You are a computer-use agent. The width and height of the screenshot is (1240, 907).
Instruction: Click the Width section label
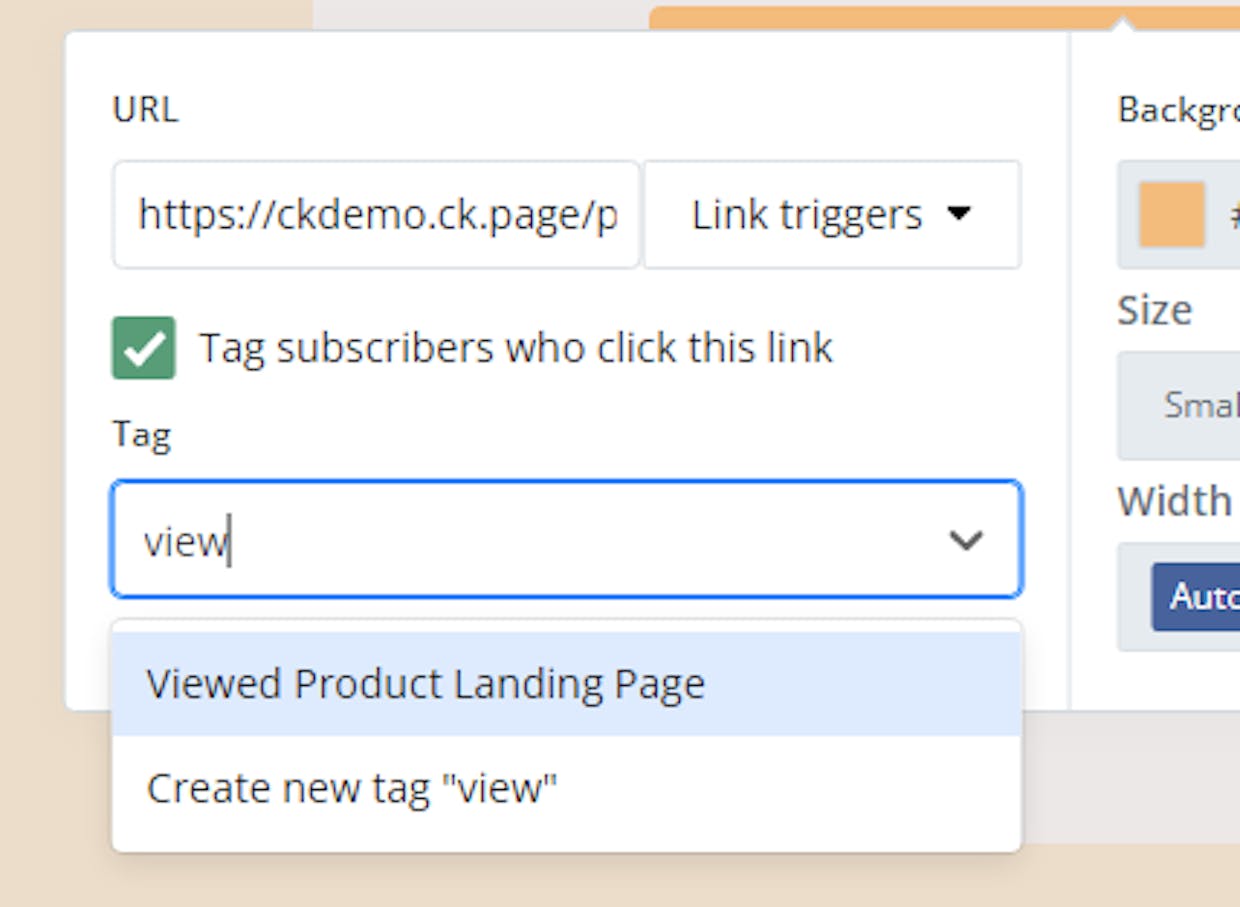click(x=1175, y=501)
